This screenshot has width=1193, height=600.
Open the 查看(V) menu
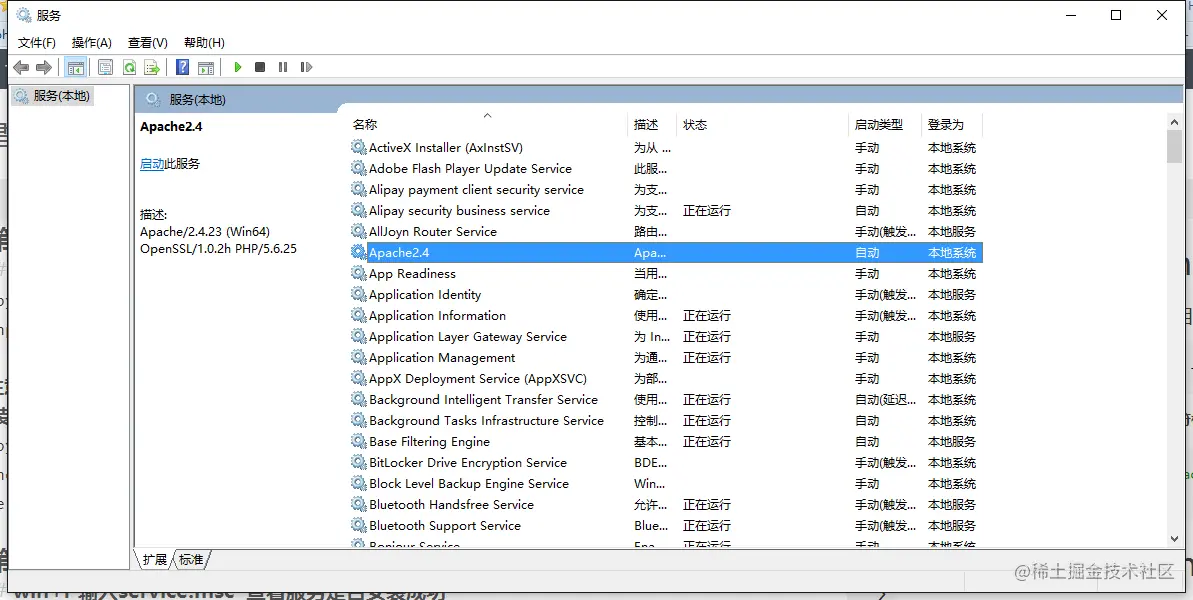tap(148, 43)
